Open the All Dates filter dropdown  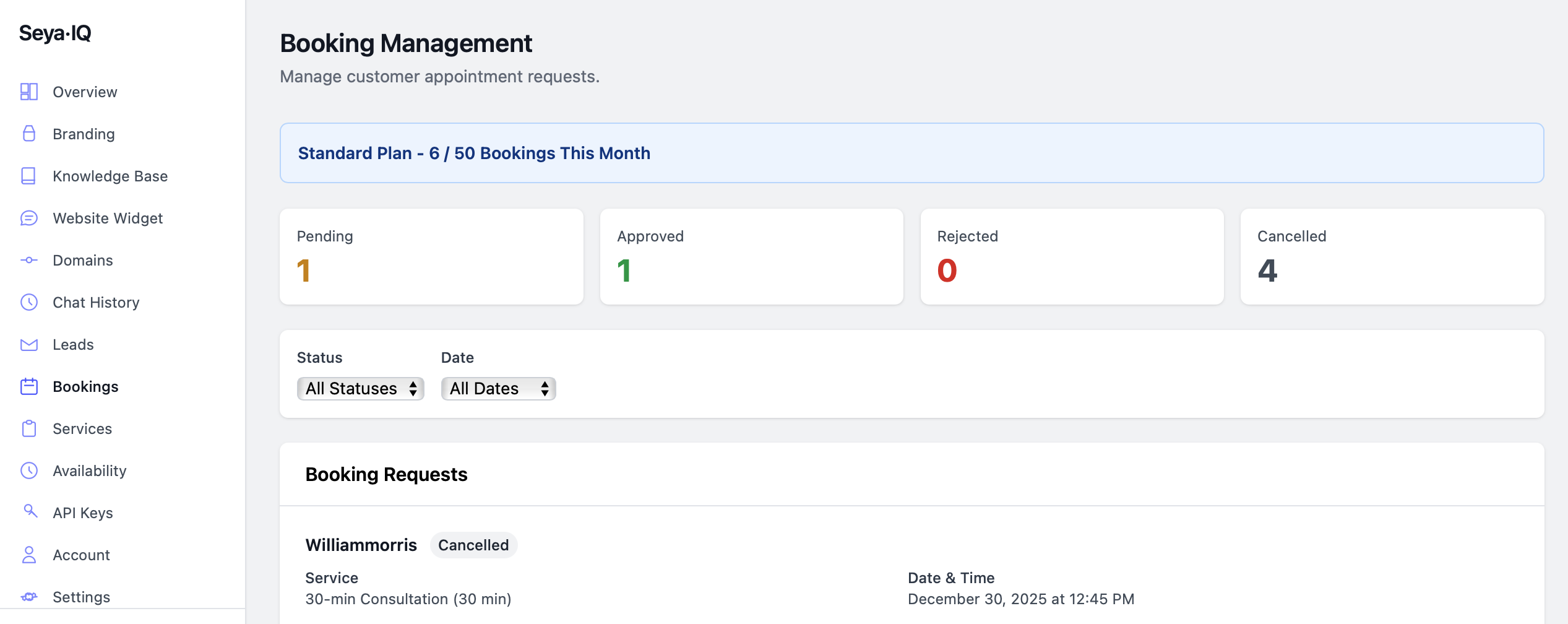tap(498, 388)
